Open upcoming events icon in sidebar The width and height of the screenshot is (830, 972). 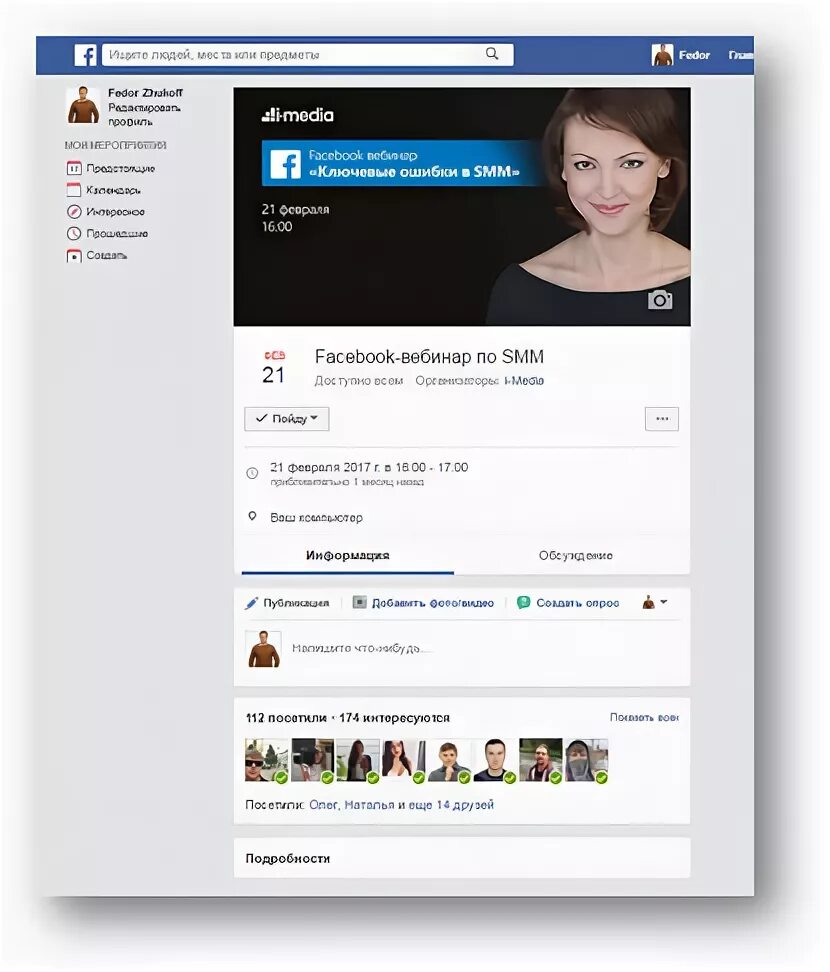click(74, 168)
